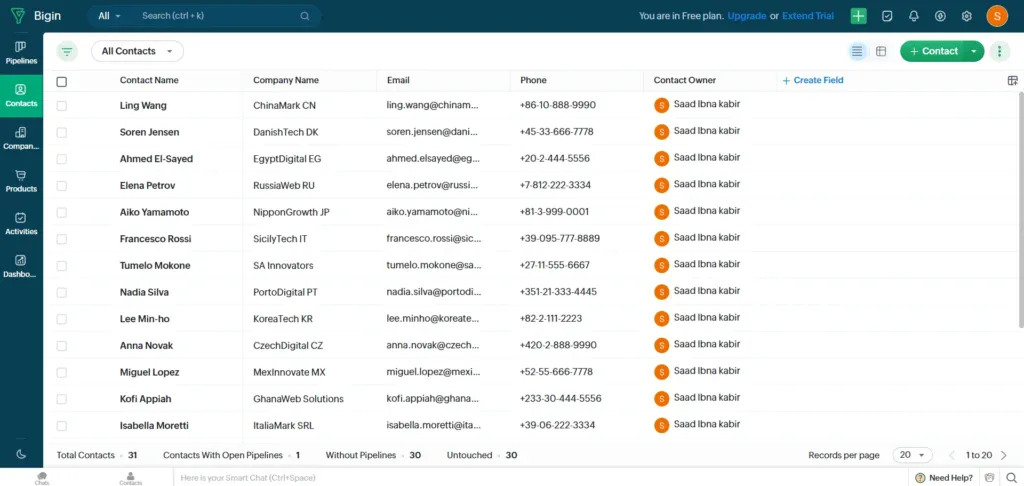
Task: Open contact Tumelo Mokone
Action: [155, 265]
